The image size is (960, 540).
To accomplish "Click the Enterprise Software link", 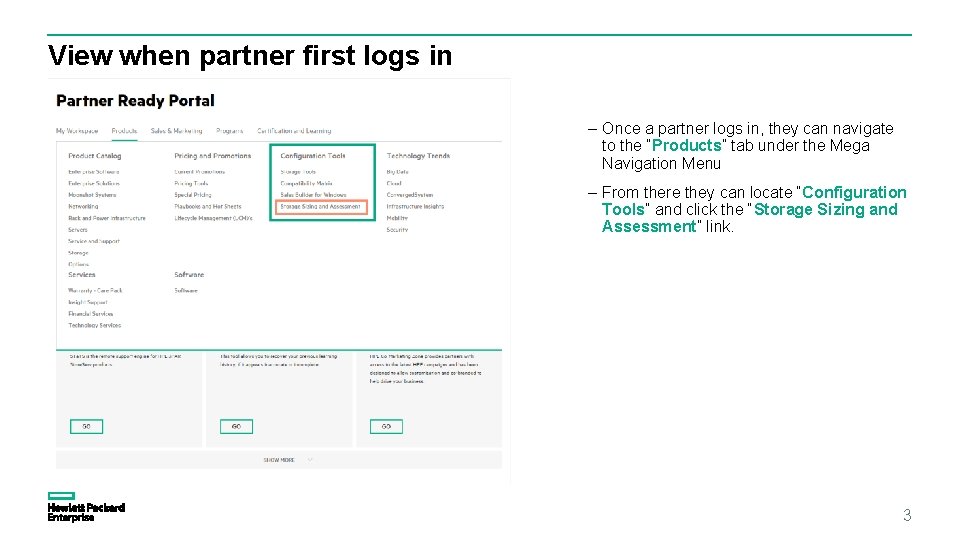I will (94, 172).
